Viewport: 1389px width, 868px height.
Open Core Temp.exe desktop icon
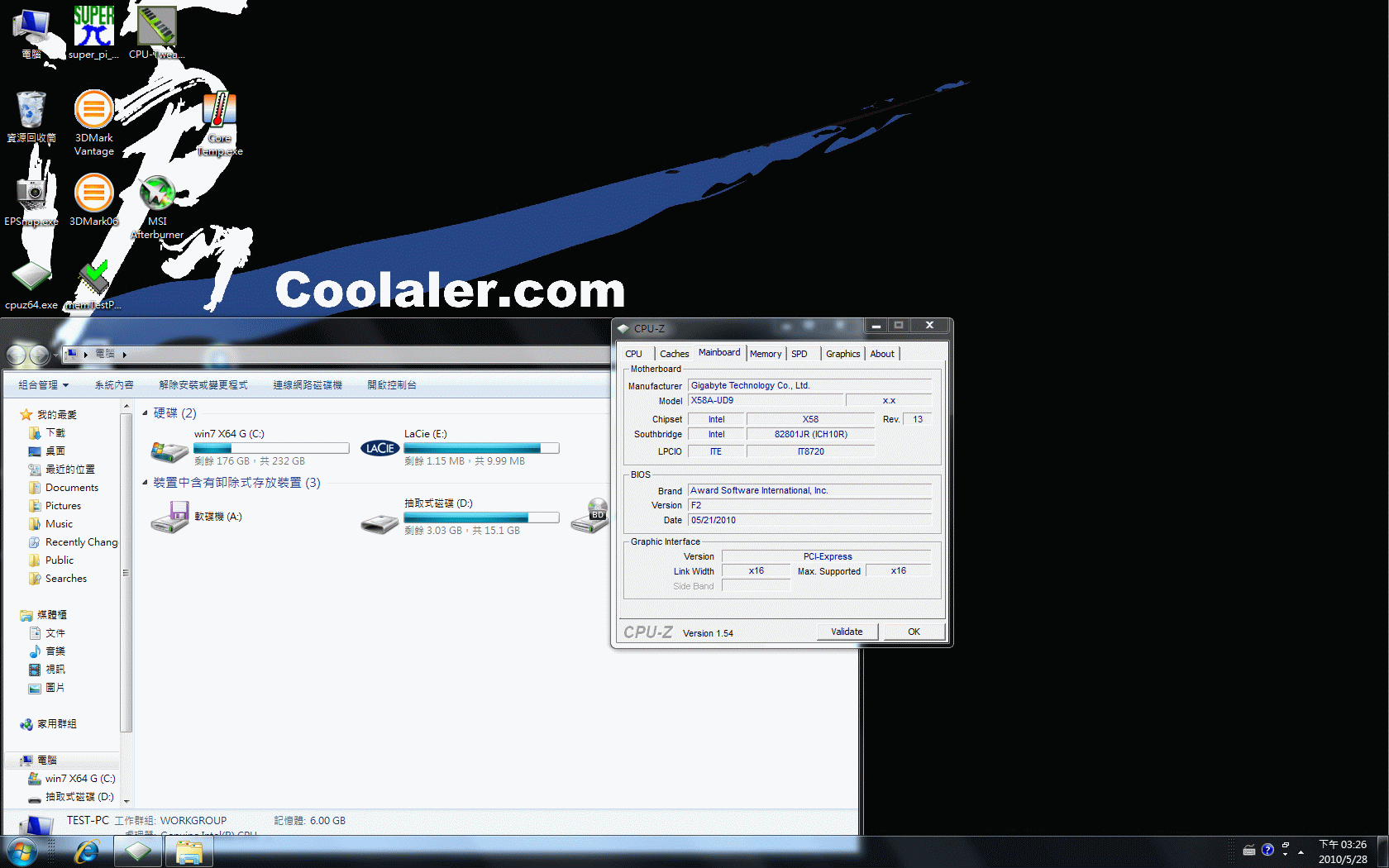click(220, 123)
